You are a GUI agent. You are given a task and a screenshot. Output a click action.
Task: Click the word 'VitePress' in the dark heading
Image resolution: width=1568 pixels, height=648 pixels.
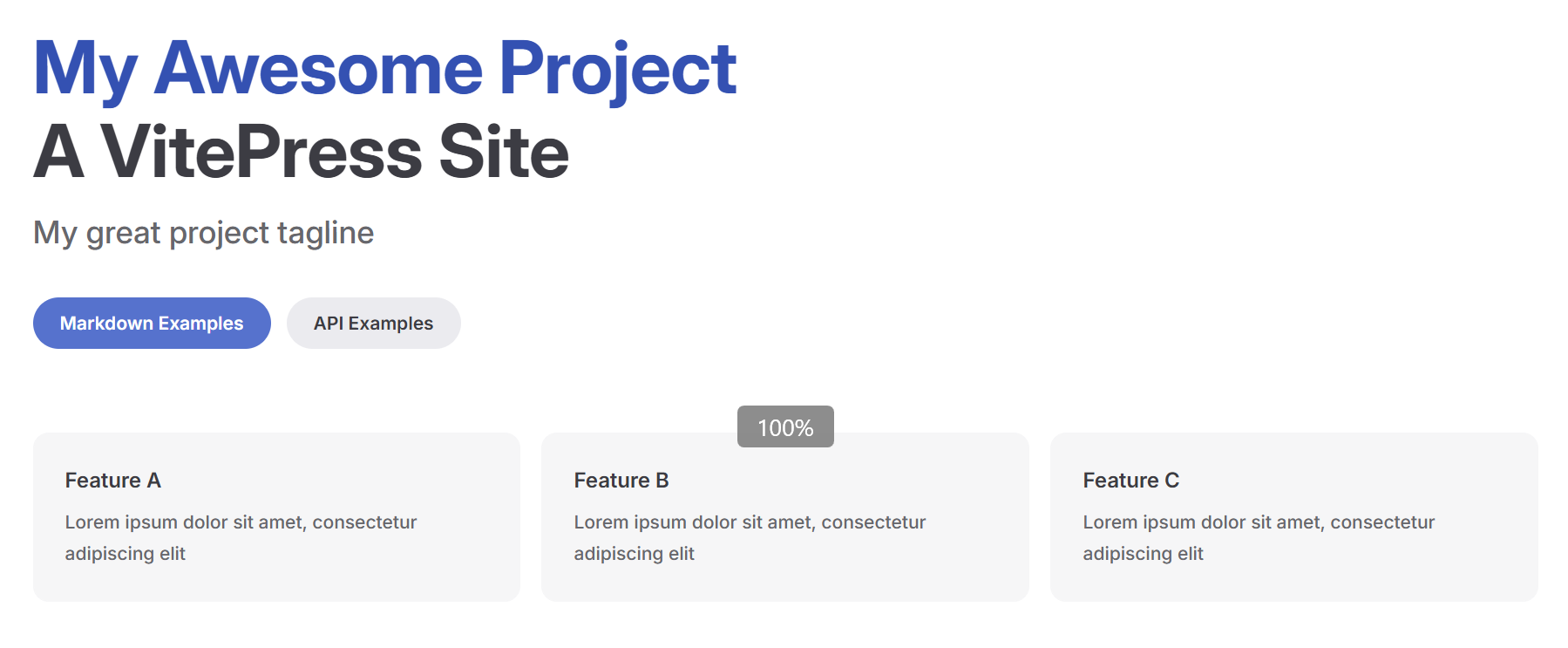(261, 153)
